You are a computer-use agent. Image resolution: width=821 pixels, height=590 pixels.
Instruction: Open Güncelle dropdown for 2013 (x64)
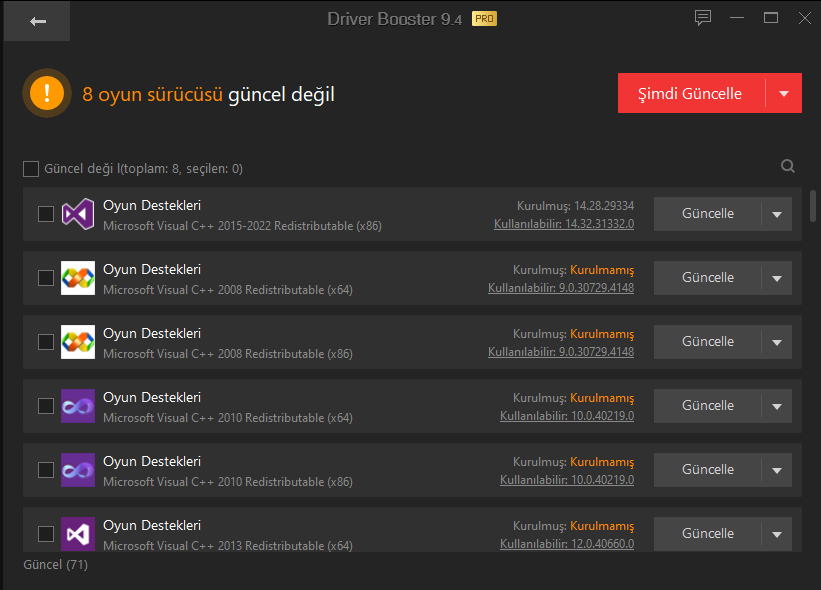[777, 533]
